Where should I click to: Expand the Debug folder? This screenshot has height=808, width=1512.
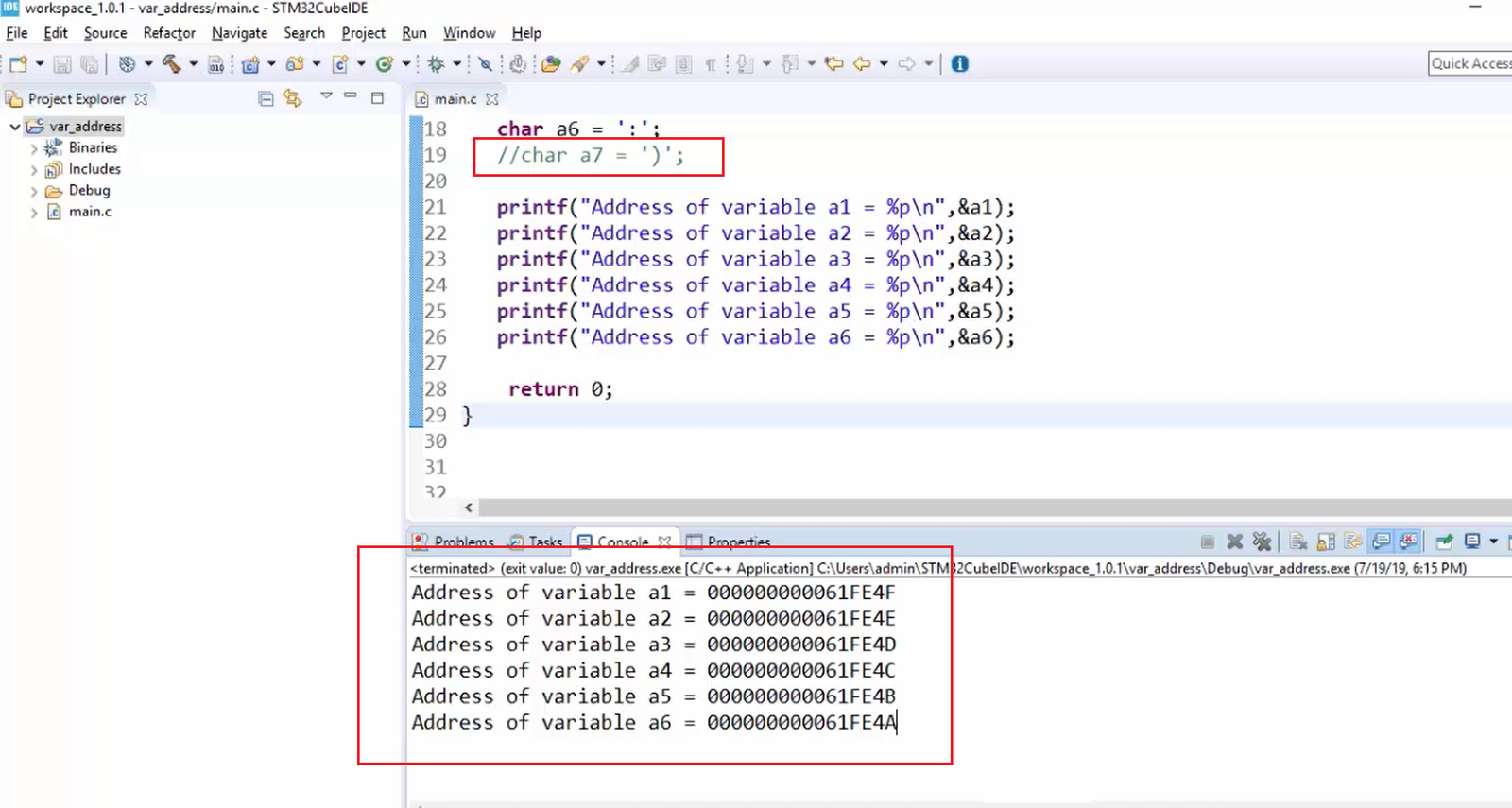pyautogui.click(x=34, y=192)
